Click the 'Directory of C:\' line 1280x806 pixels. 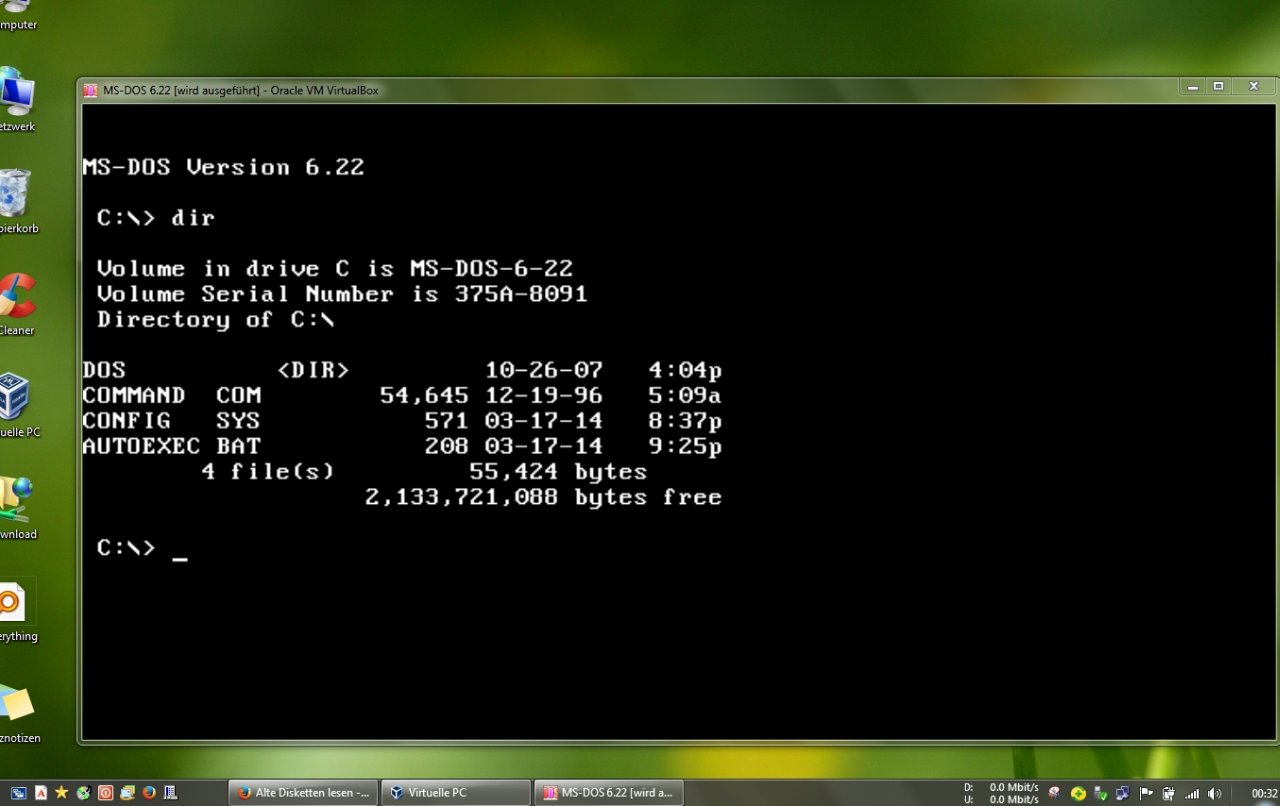[215, 320]
